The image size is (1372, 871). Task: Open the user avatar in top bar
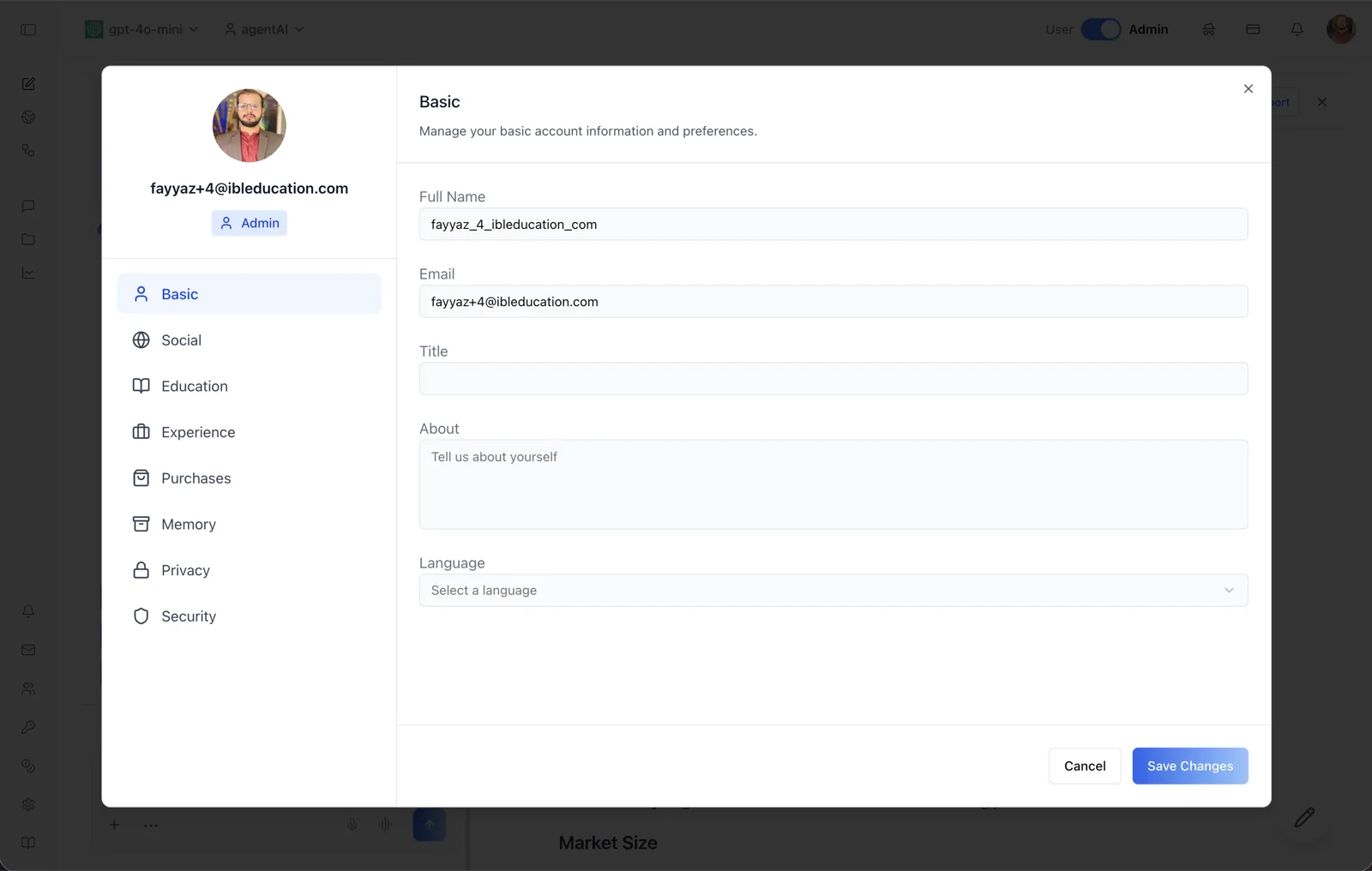click(x=1340, y=29)
